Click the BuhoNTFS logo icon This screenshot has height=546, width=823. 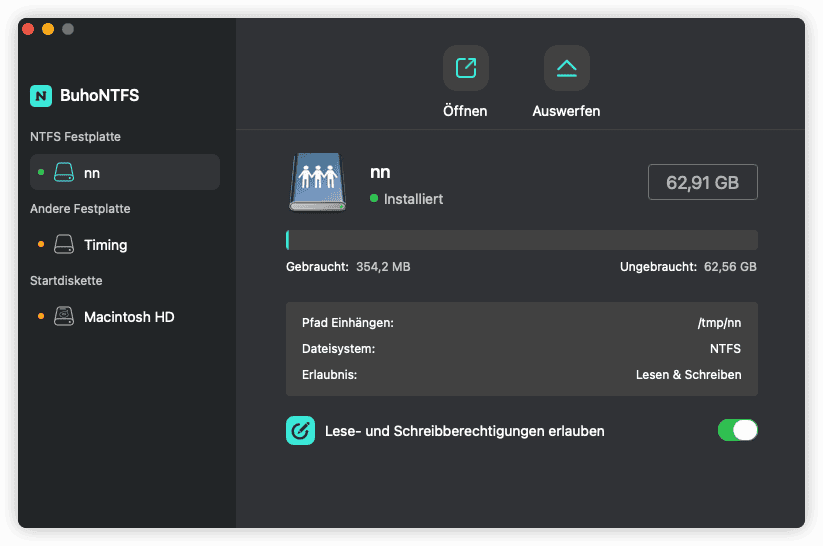click(x=41, y=96)
